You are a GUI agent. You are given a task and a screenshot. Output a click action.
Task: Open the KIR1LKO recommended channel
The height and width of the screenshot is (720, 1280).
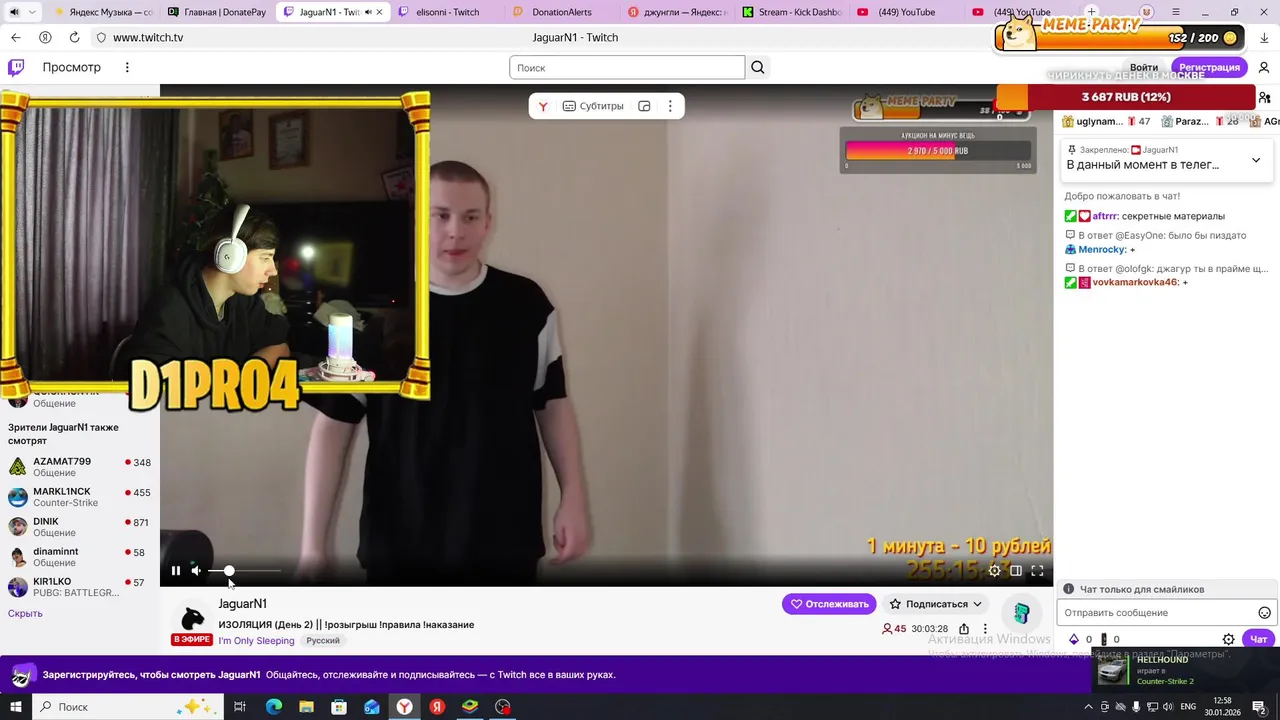(79, 587)
